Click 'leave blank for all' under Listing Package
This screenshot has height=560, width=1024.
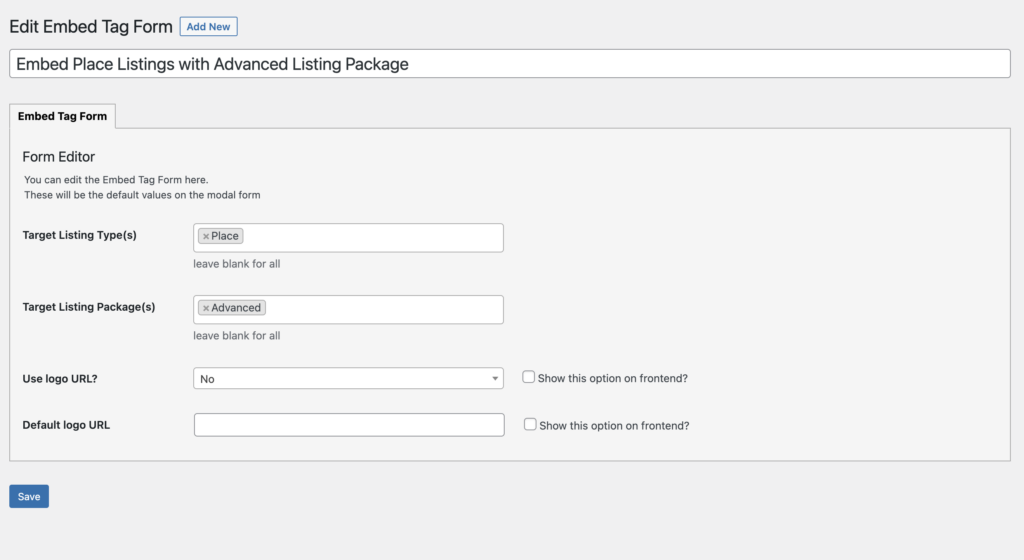236,335
